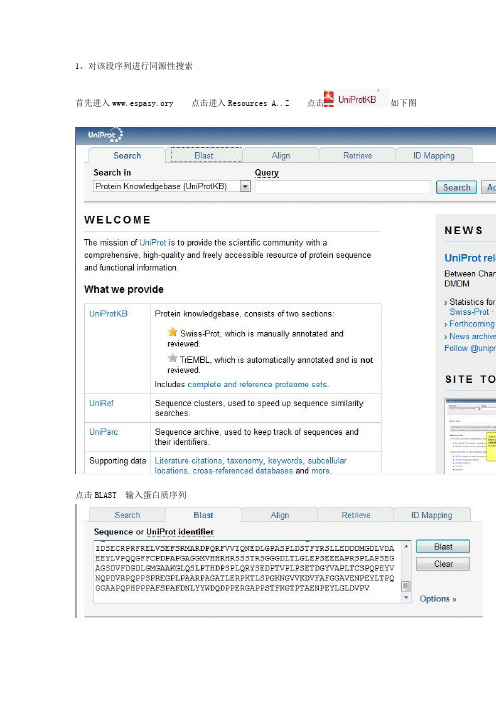
Task: Click the 'Supporting data' row label
Action: (x=118, y=461)
